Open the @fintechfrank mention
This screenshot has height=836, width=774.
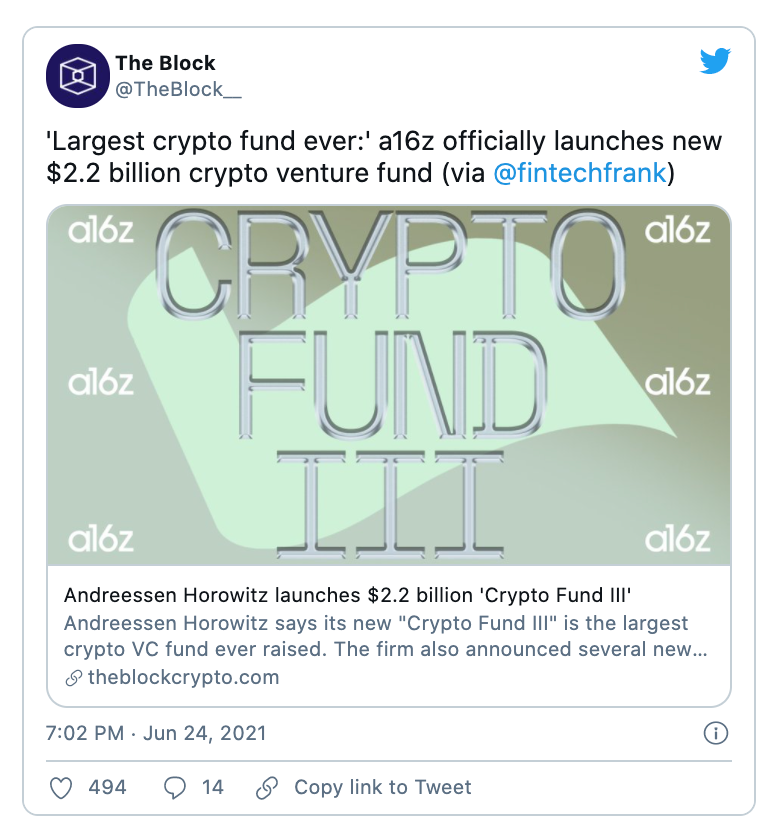tap(579, 173)
